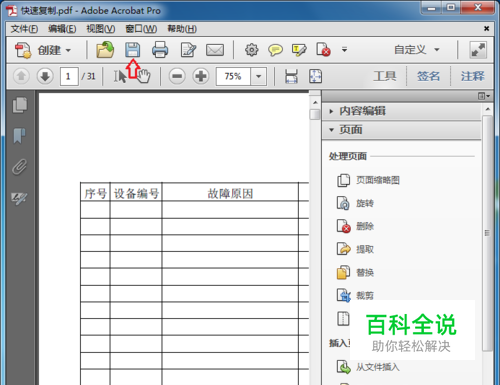500x385 pixels.
Task: Open the 视图(V) menu
Action: tap(101, 29)
